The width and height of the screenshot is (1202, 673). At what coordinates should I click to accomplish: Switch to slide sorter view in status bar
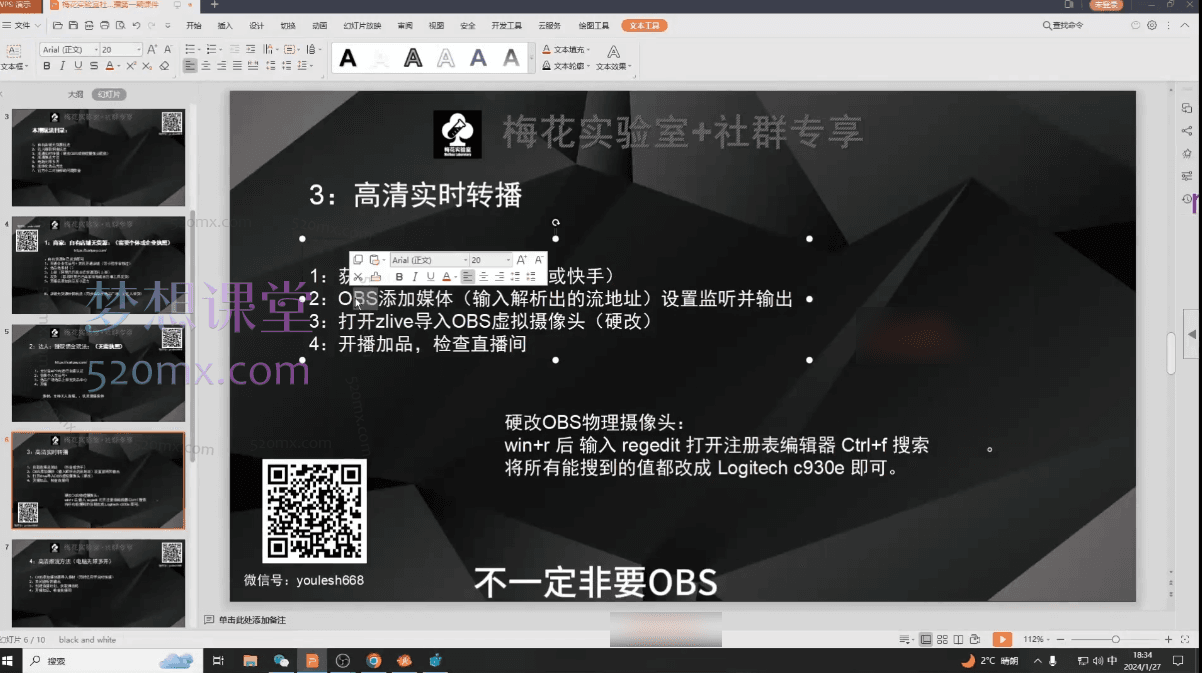(x=942, y=639)
